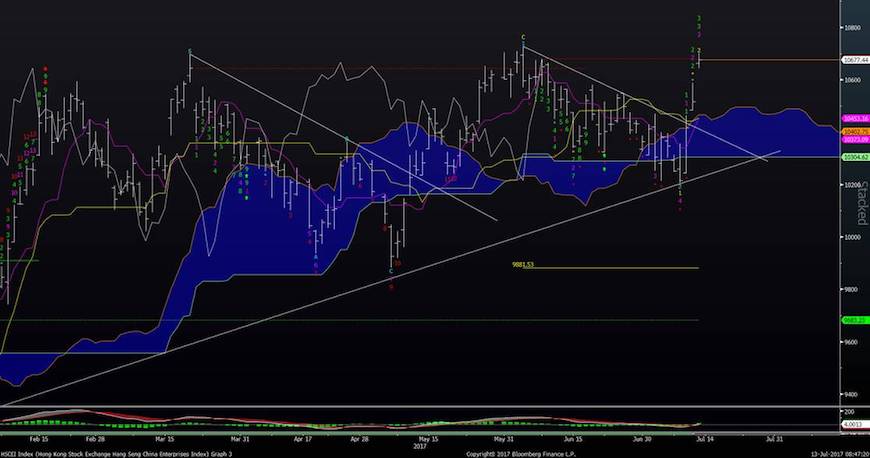Click the orange 10402.75 axis label
Image resolution: width=870 pixels, height=458 pixels.
click(x=853, y=131)
